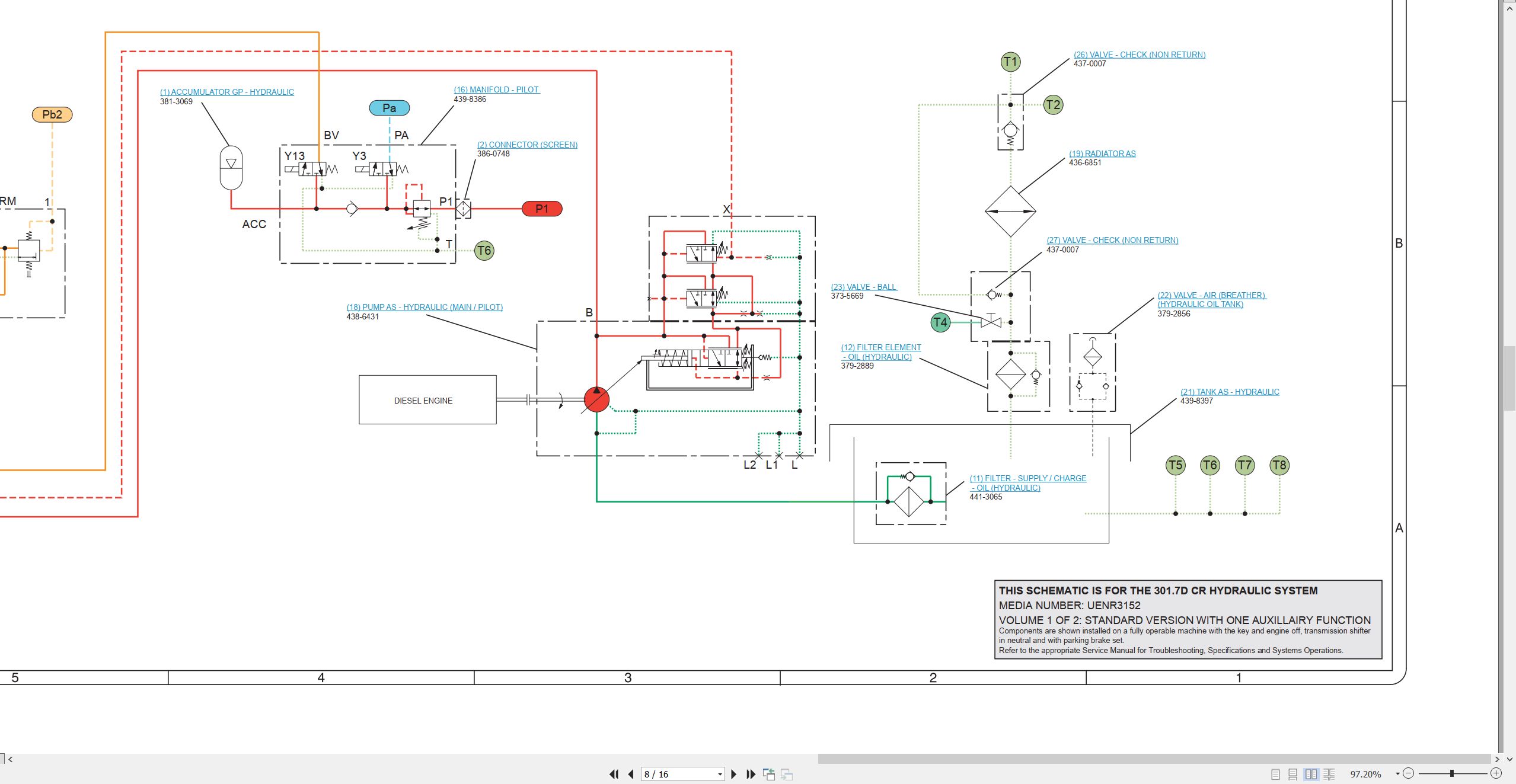The image size is (1516, 784).
Task: Click the previous view icon
Action: (x=769, y=774)
